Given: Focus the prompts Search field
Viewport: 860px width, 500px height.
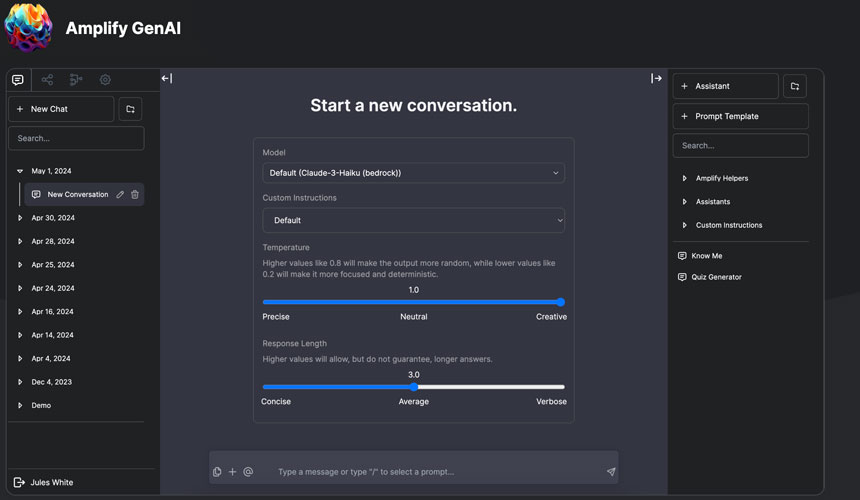Looking at the screenshot, I should coord(740,146).
